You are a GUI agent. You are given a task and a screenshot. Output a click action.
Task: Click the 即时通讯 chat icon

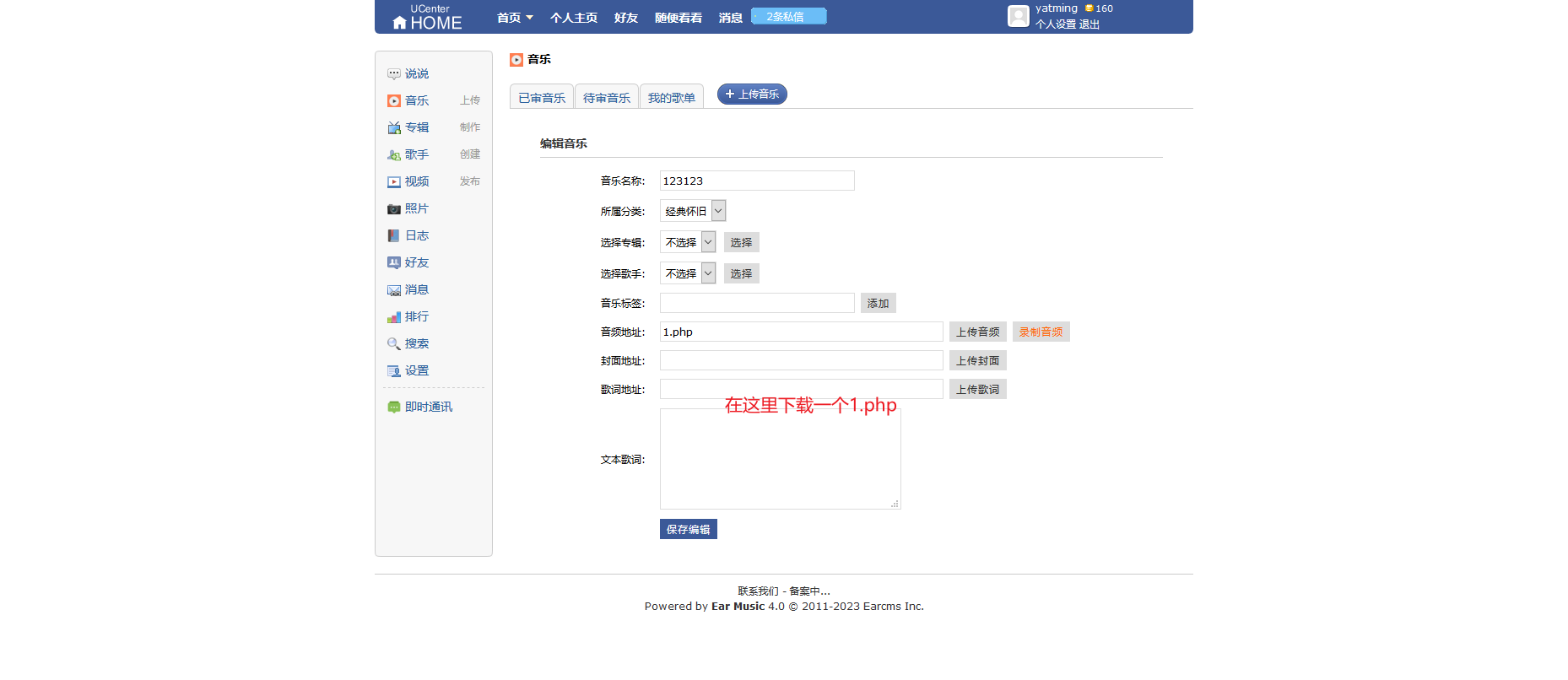coord(393,407)
